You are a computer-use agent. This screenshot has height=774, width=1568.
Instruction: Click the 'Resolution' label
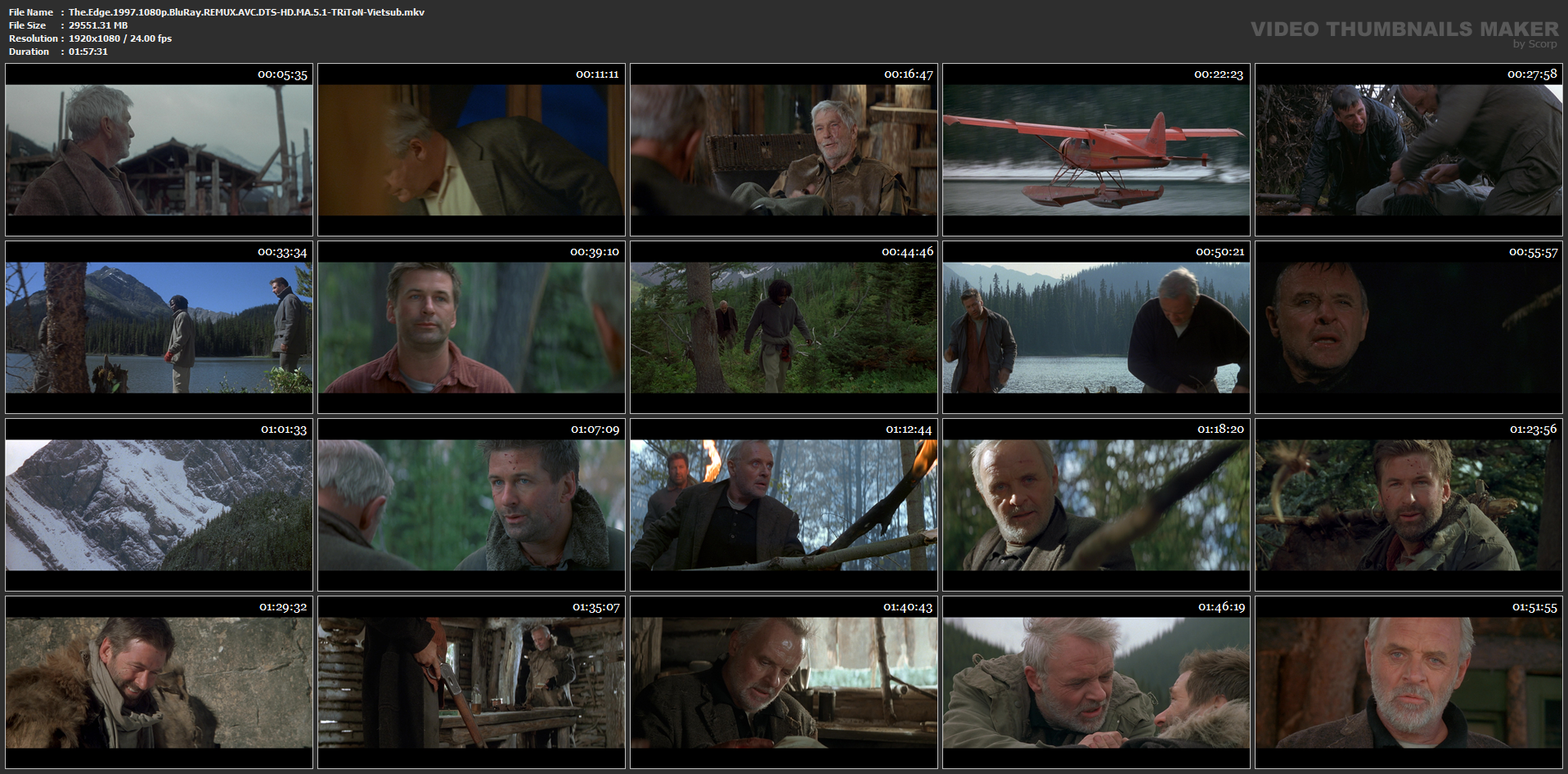coord(34,38)
